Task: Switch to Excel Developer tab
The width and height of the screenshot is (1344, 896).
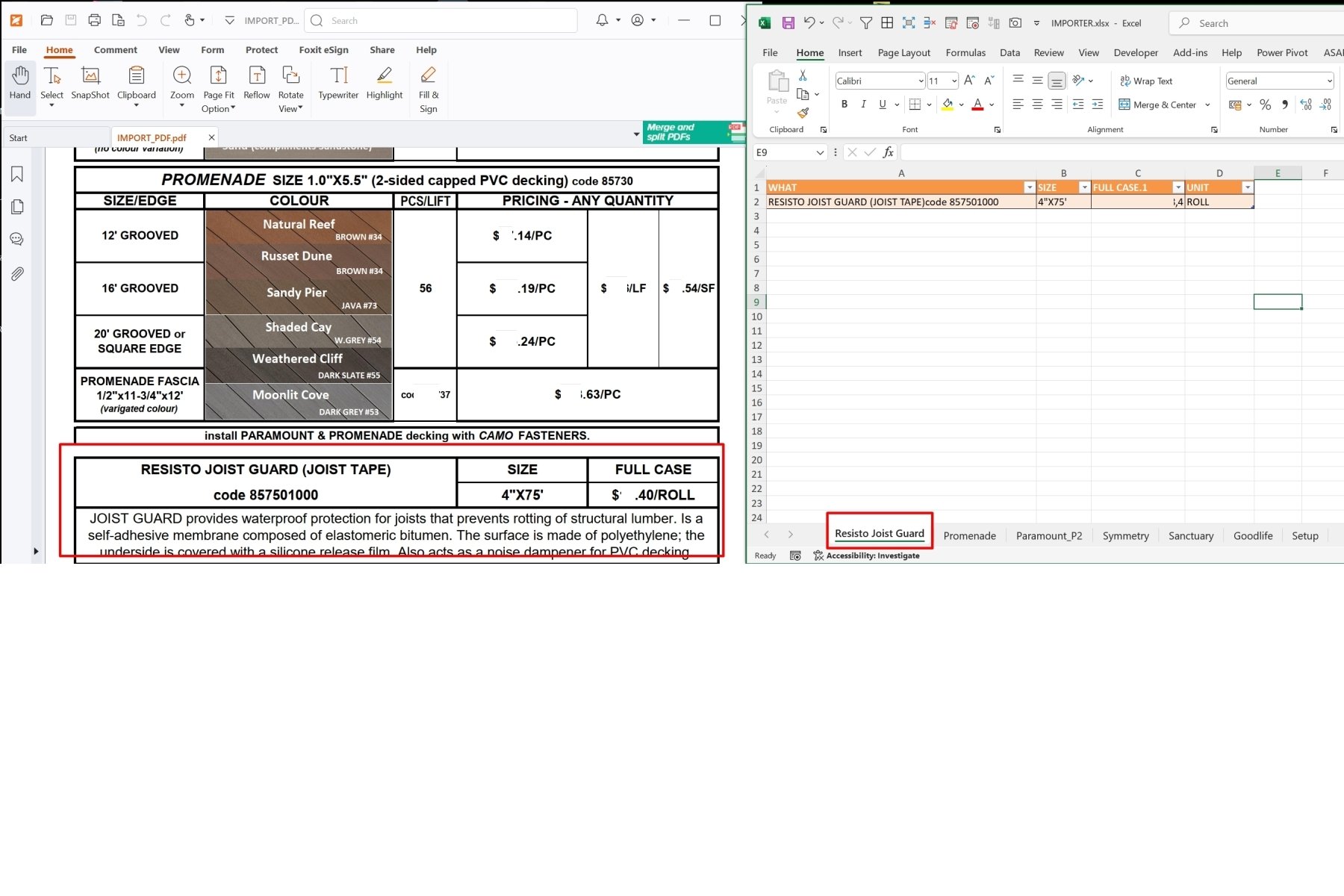Action: (1136, 52)
